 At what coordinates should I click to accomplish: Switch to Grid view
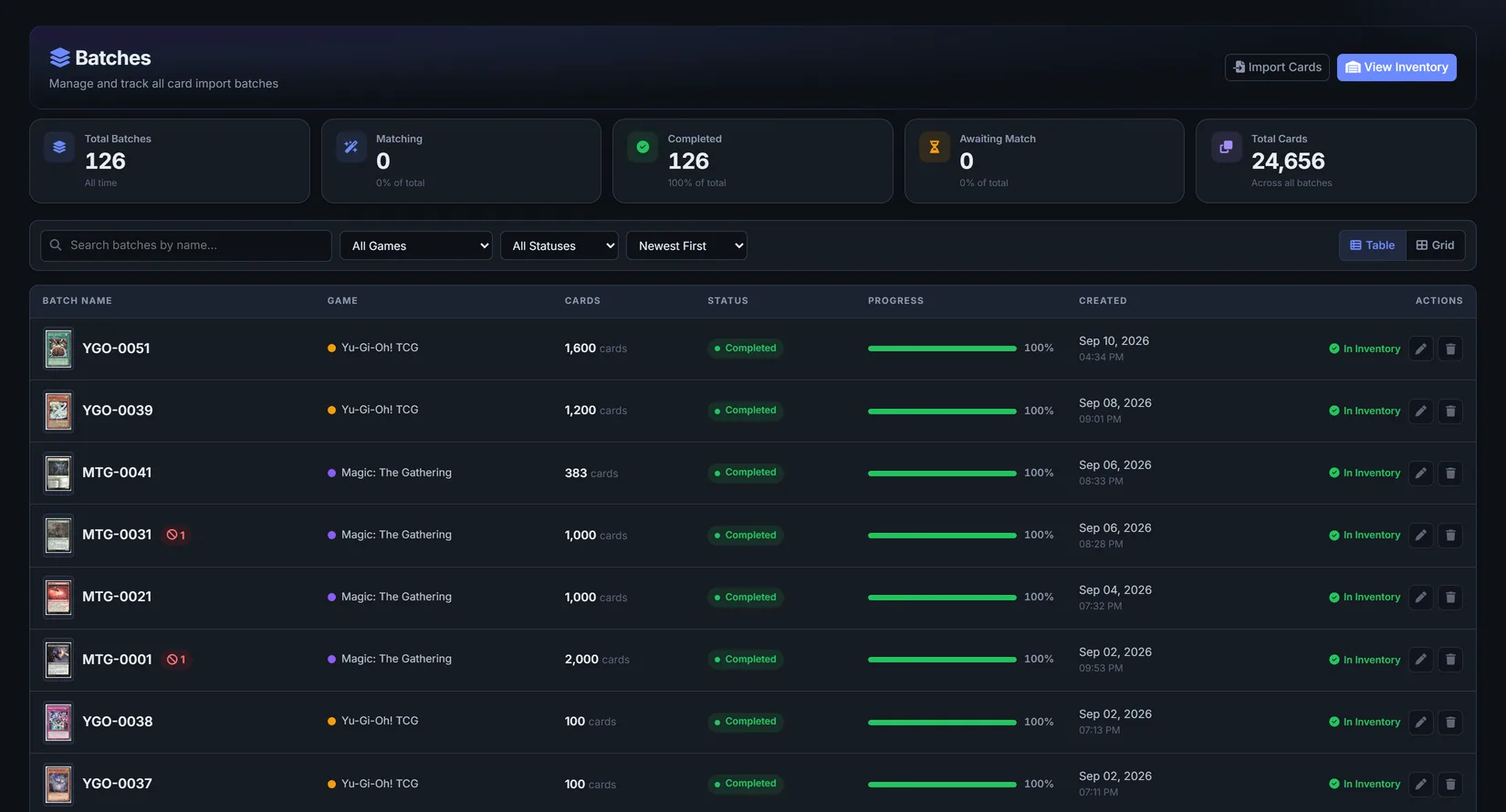click(x=1436, y=245)
